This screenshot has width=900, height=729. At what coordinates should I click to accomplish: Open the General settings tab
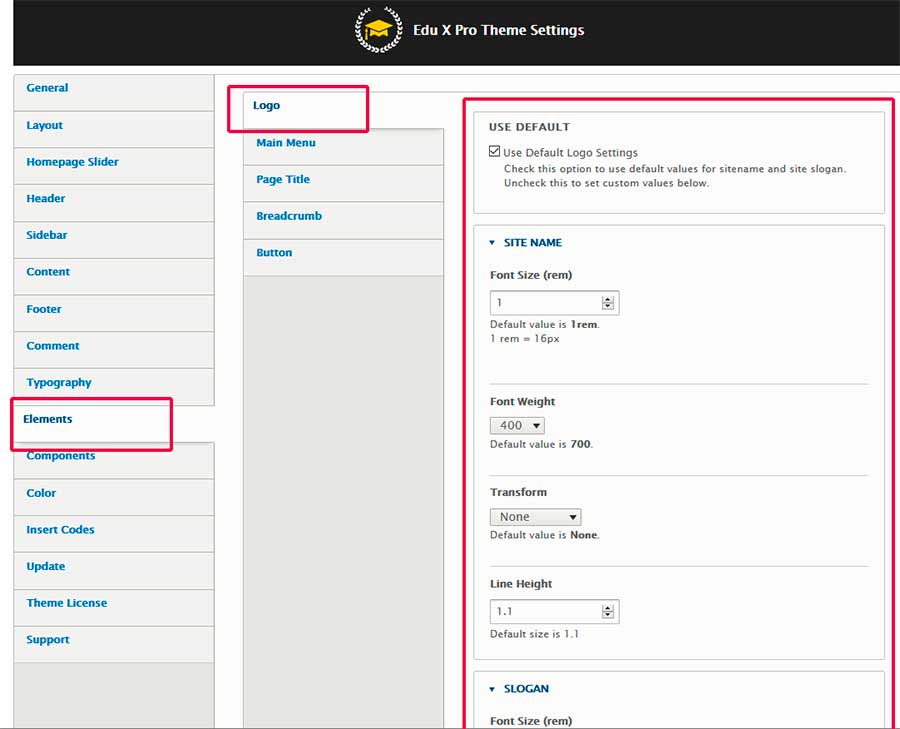point(47,88)
